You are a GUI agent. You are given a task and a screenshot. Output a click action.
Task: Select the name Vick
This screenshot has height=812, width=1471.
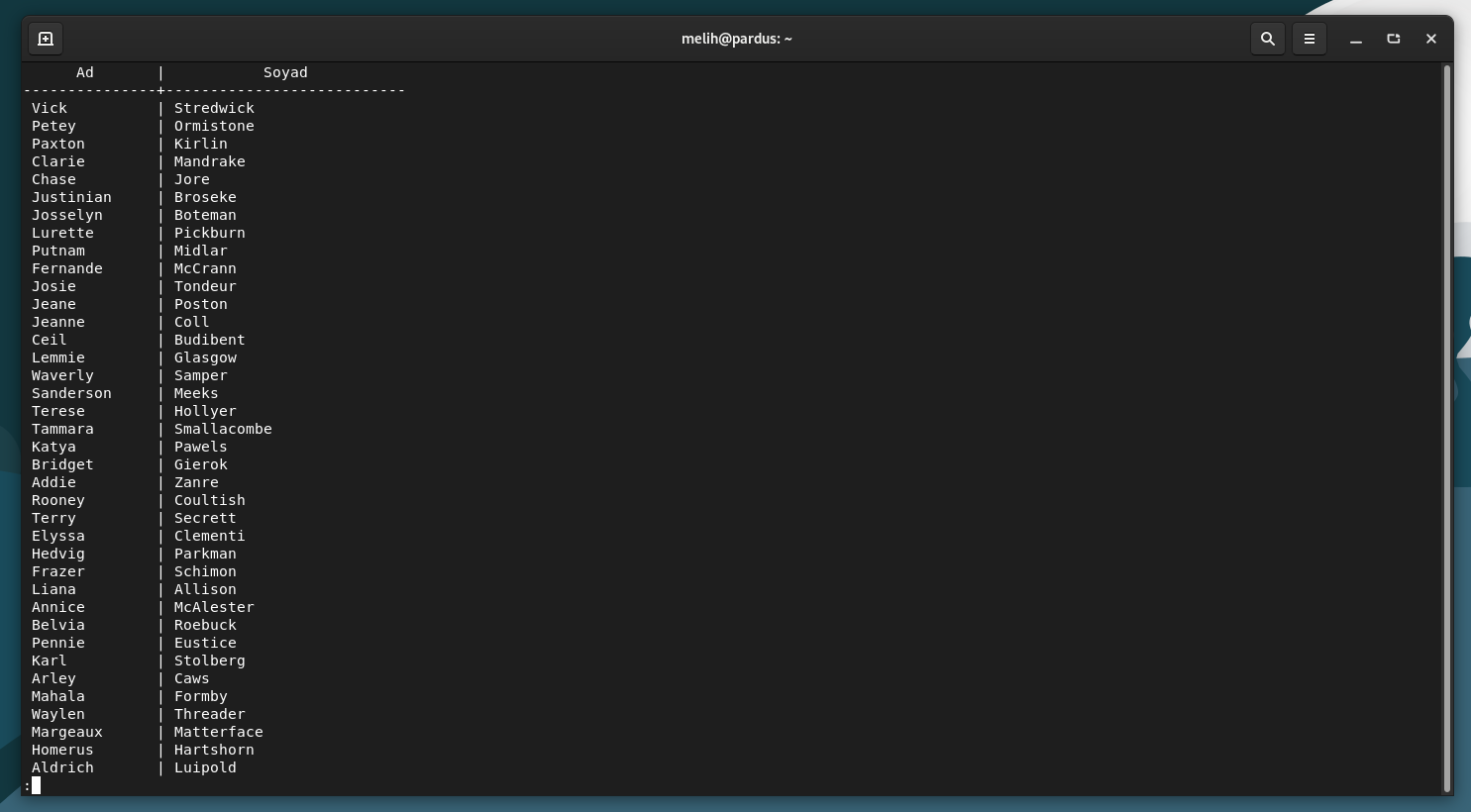50,108
